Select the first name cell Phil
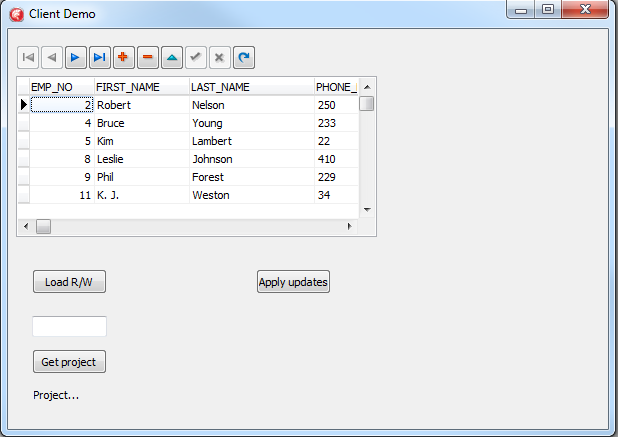Viewport: 618px width, 437px height. pos(142,177)
